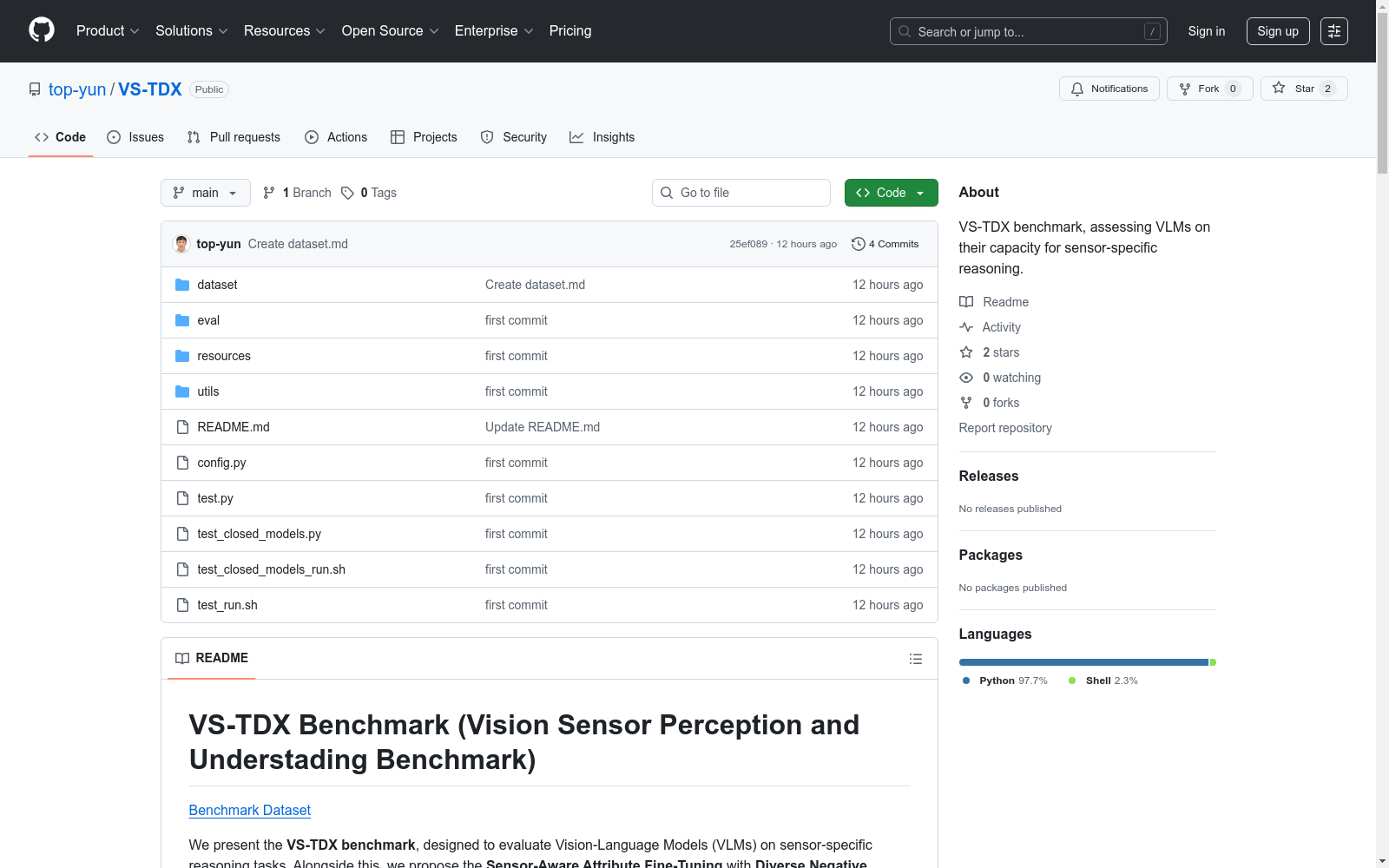Expand the Enterprise menu
This screenshot has width=1389, height=868.
coord(494,30)
